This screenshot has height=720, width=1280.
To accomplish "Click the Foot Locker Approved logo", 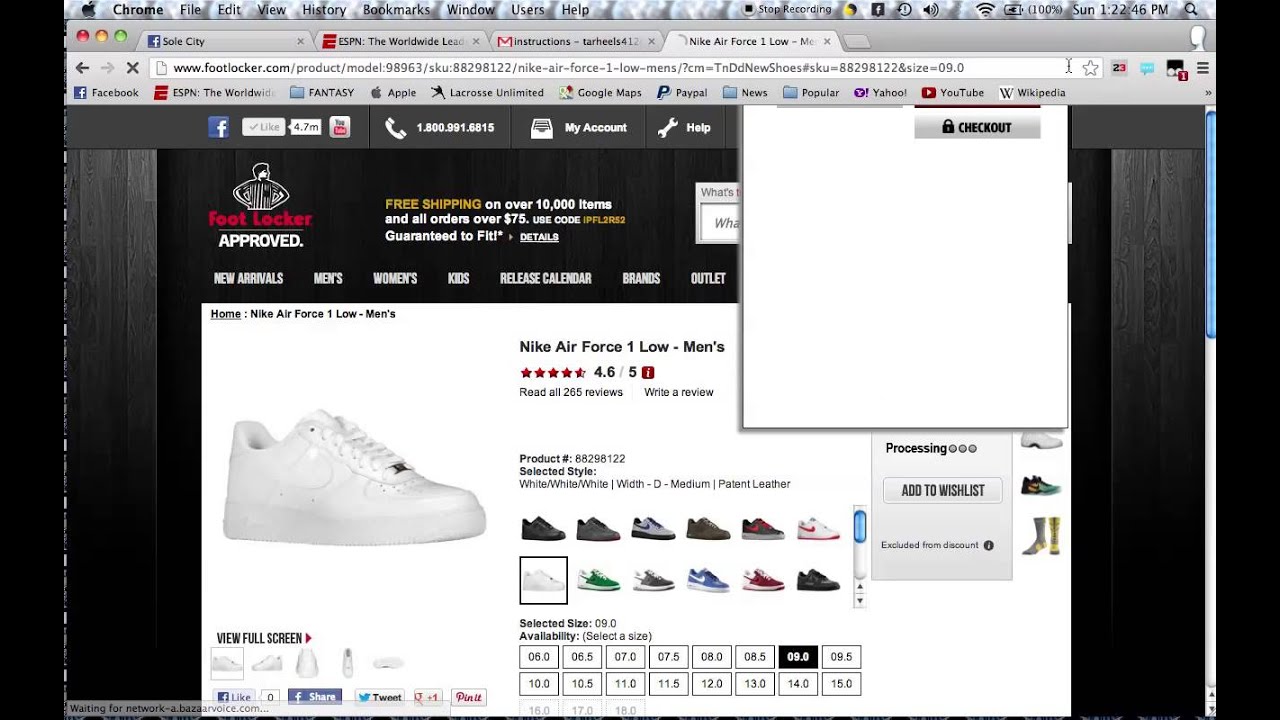I will click(260, 206).
